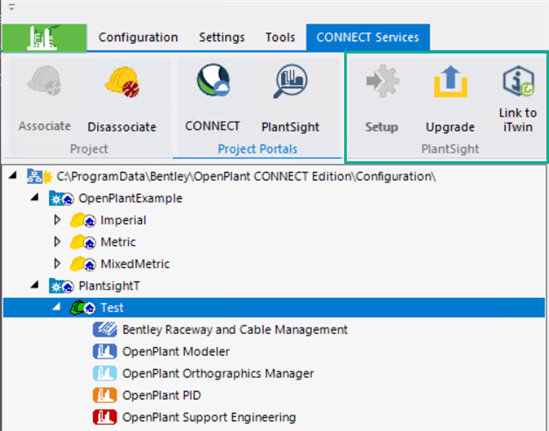Switch to the Configuration tab
Screen dimensions: 549x431
pos(138,37)
